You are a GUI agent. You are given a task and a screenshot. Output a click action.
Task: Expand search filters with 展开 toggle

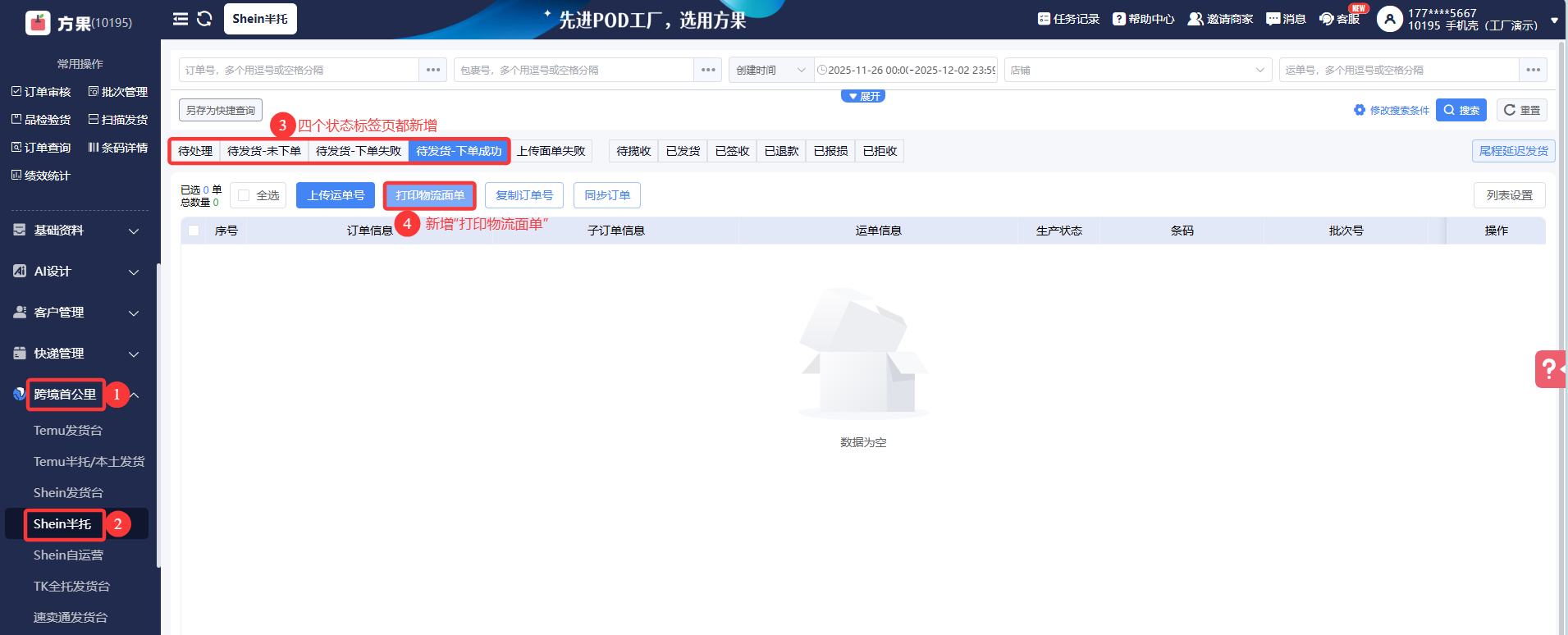click(x=863, y=96)
